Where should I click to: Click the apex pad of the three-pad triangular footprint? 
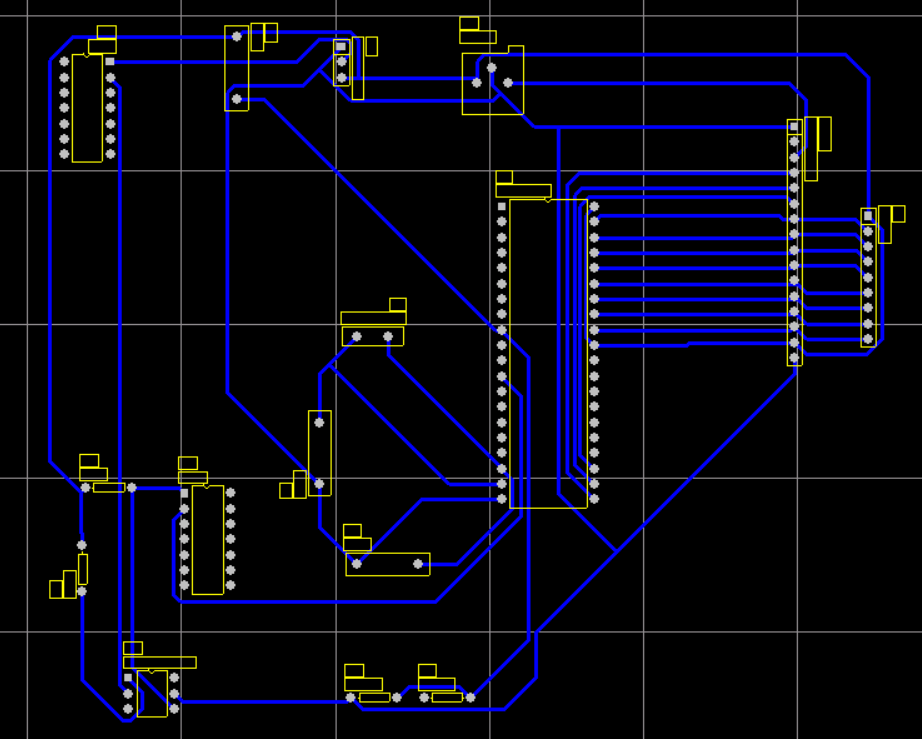[492, 68]
